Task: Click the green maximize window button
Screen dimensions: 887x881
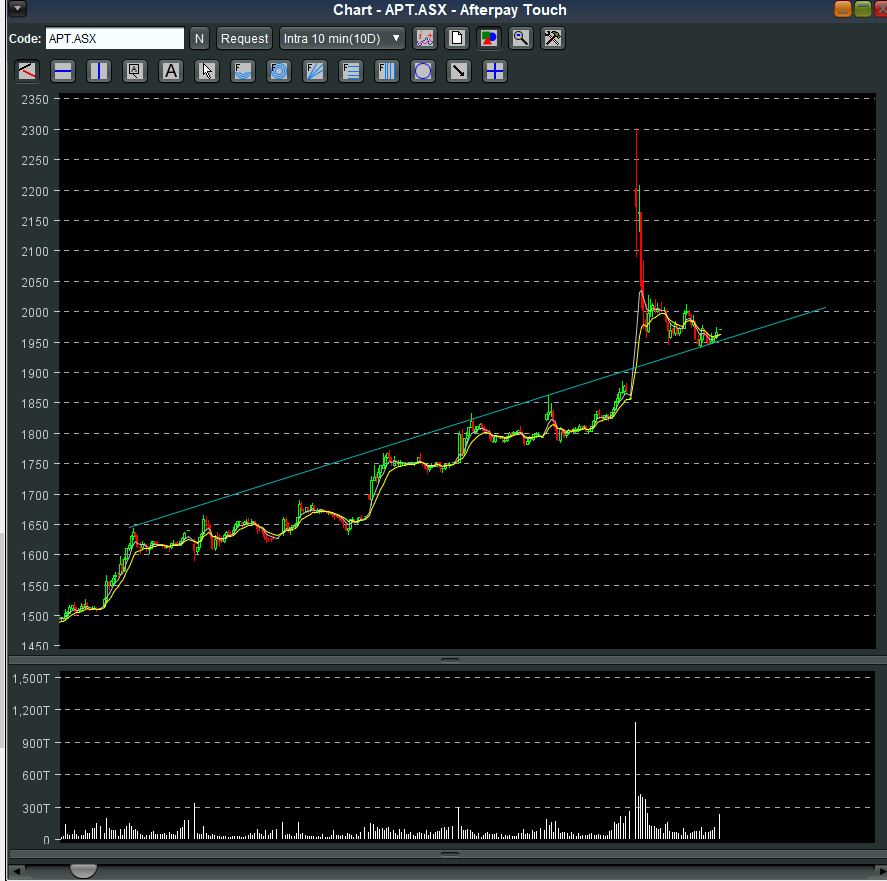Action: [863, 8]
